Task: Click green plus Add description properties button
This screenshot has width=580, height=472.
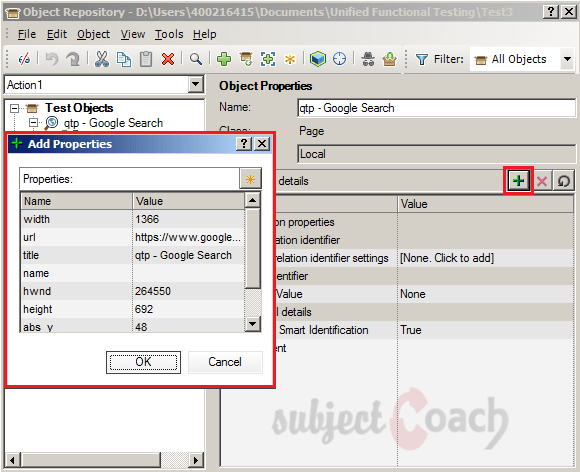Action: click(518, 181)
